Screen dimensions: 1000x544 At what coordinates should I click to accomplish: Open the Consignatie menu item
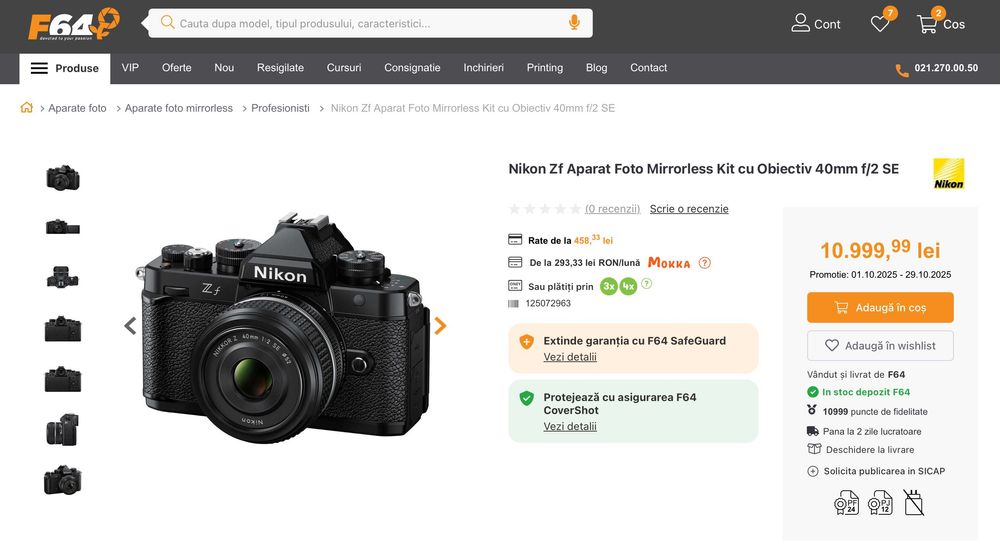412,68
